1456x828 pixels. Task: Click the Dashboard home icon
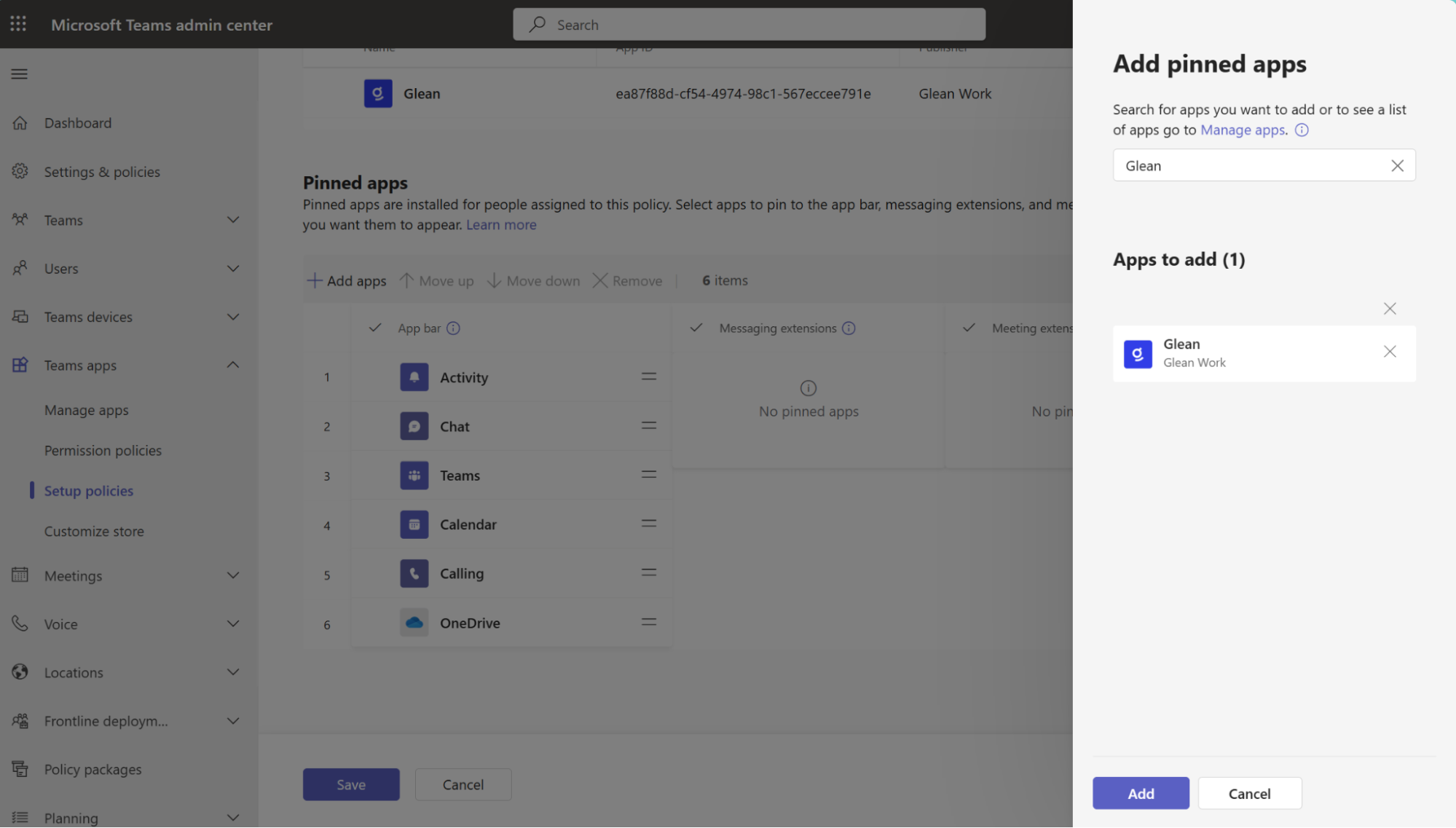click(20, 122)
